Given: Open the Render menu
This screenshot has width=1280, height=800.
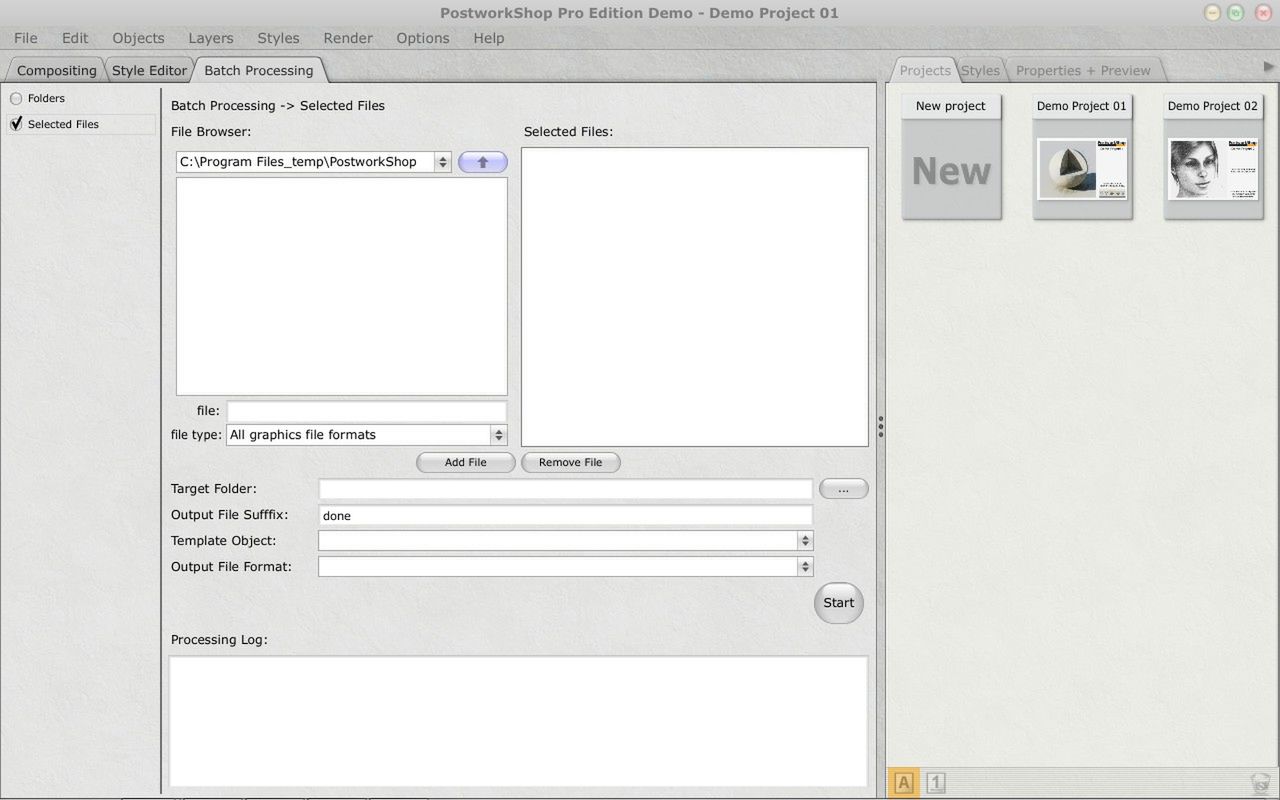Looking at the screenshot, I should pos(348,38).
